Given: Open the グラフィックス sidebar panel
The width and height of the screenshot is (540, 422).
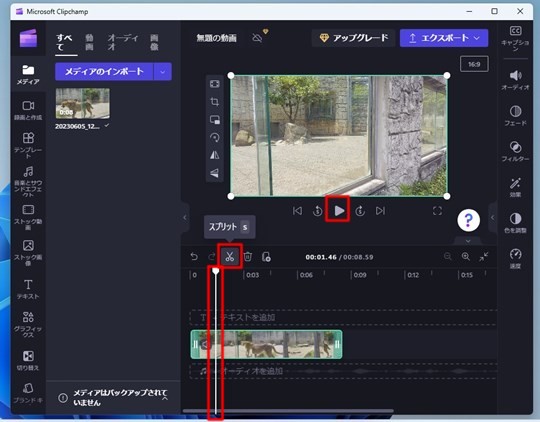Looking at the screenshot, I should (28, 324).
